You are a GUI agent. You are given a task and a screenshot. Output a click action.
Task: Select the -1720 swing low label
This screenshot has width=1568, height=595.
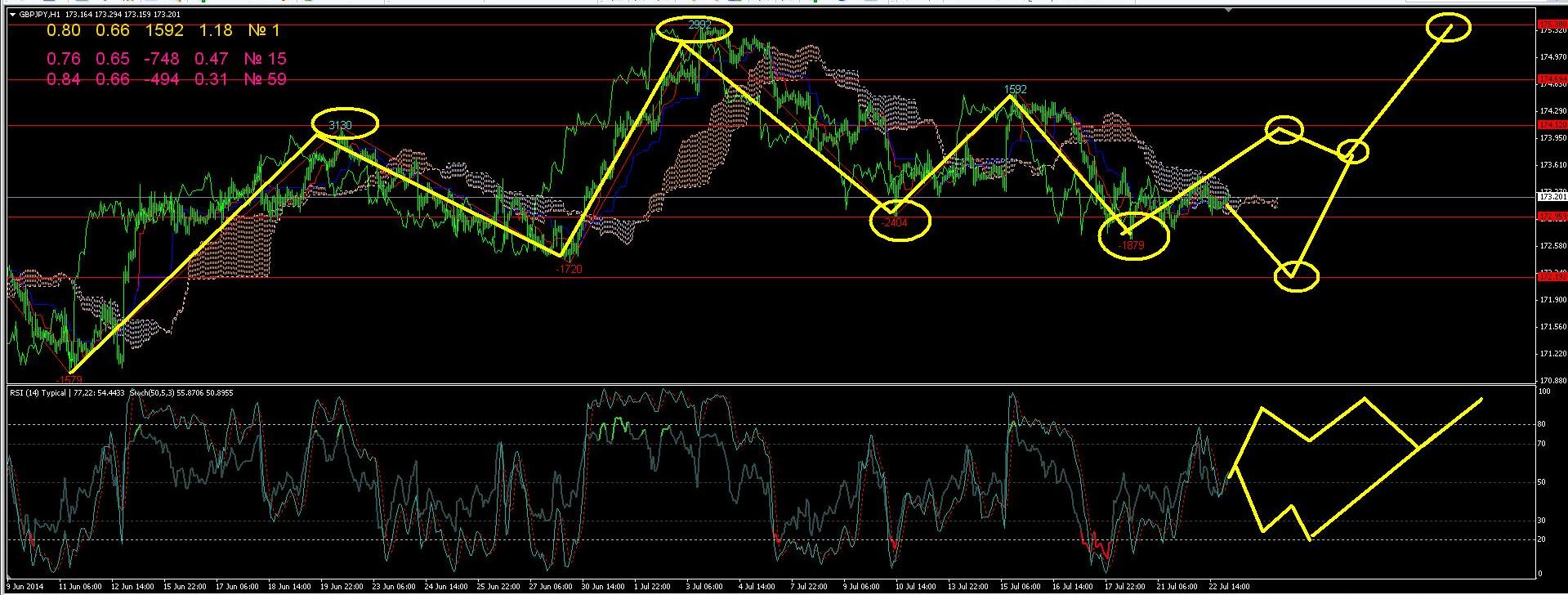[x=569, y=269]
